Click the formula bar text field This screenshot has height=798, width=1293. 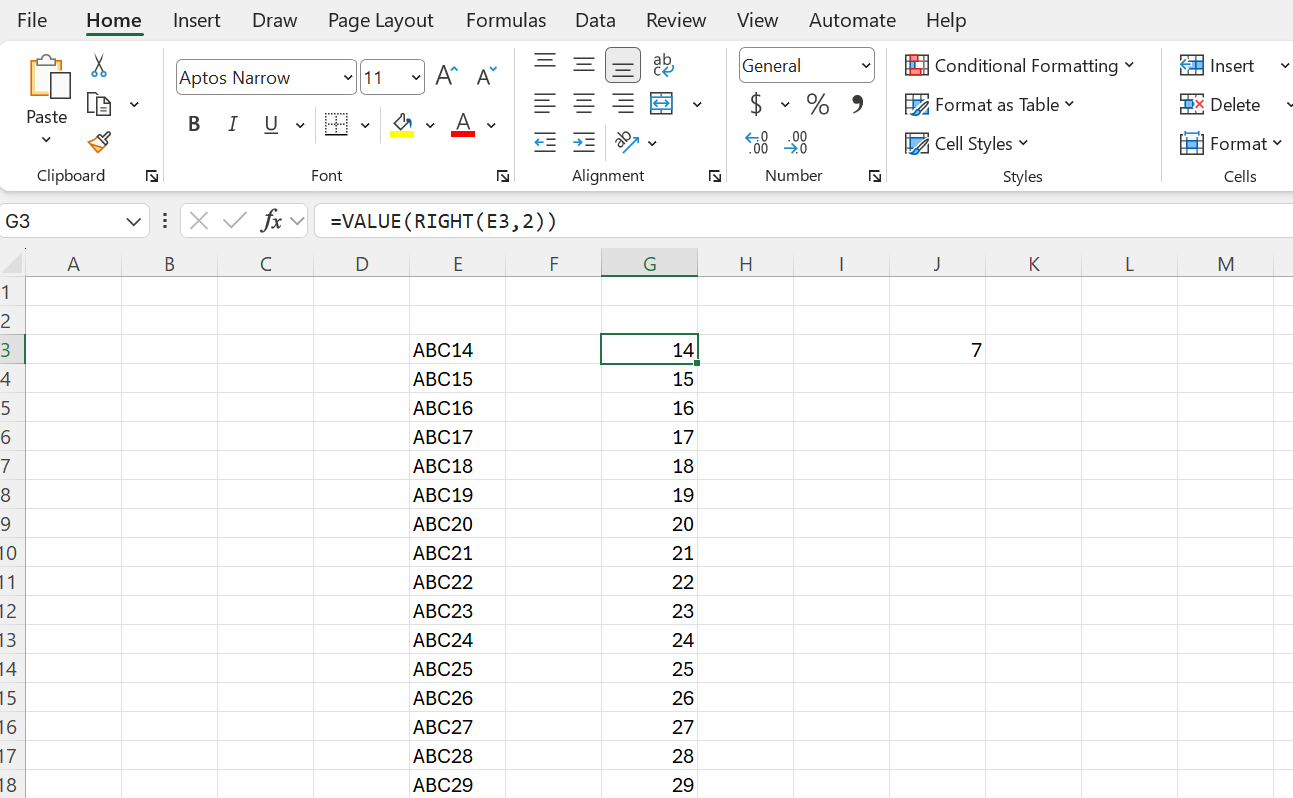(805, 221)
